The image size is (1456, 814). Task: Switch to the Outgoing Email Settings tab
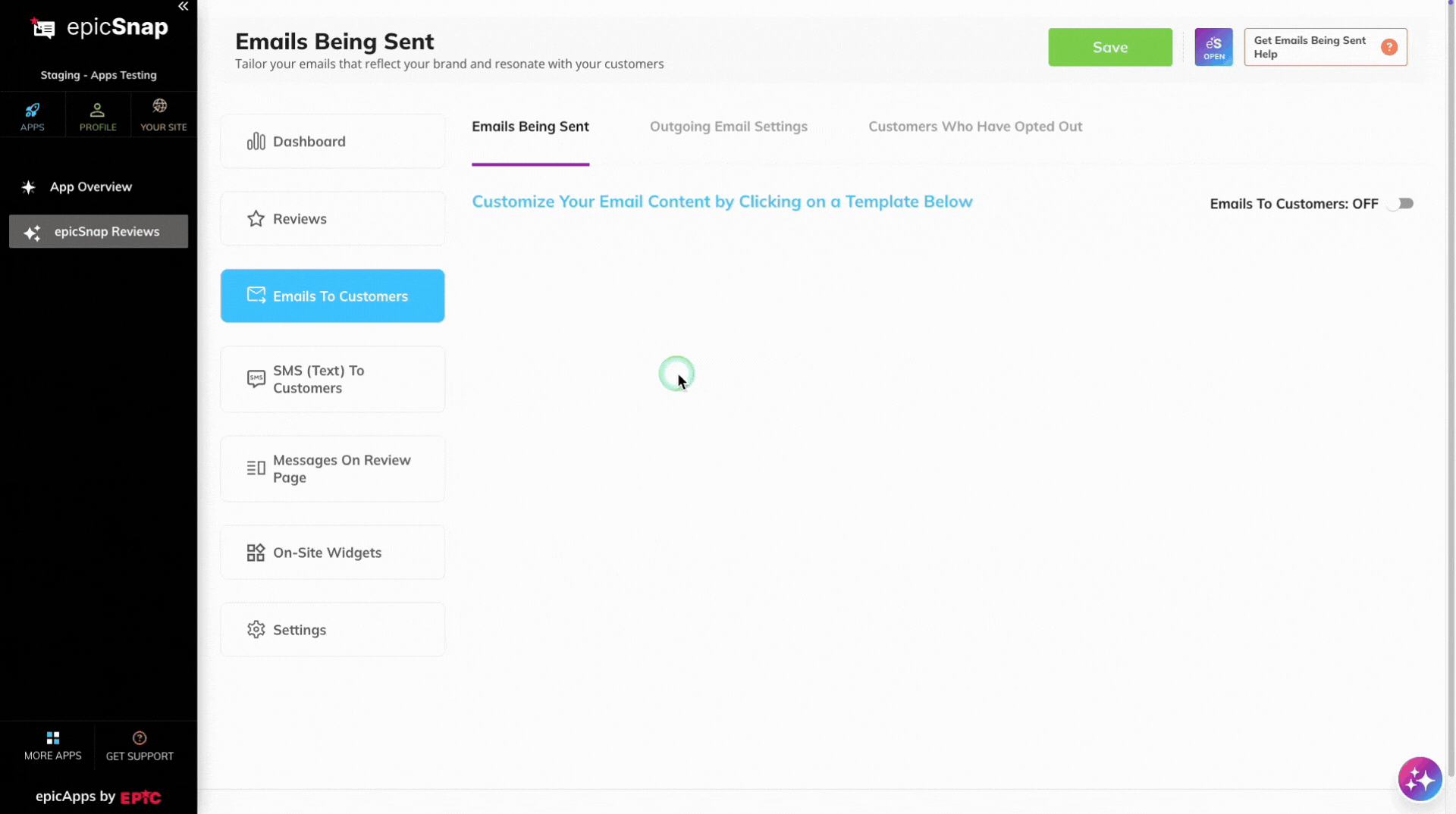[728, 127]
